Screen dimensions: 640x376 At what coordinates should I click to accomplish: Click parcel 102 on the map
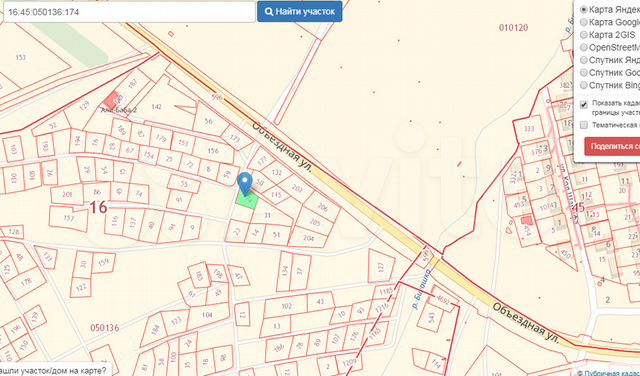[287, 306]
